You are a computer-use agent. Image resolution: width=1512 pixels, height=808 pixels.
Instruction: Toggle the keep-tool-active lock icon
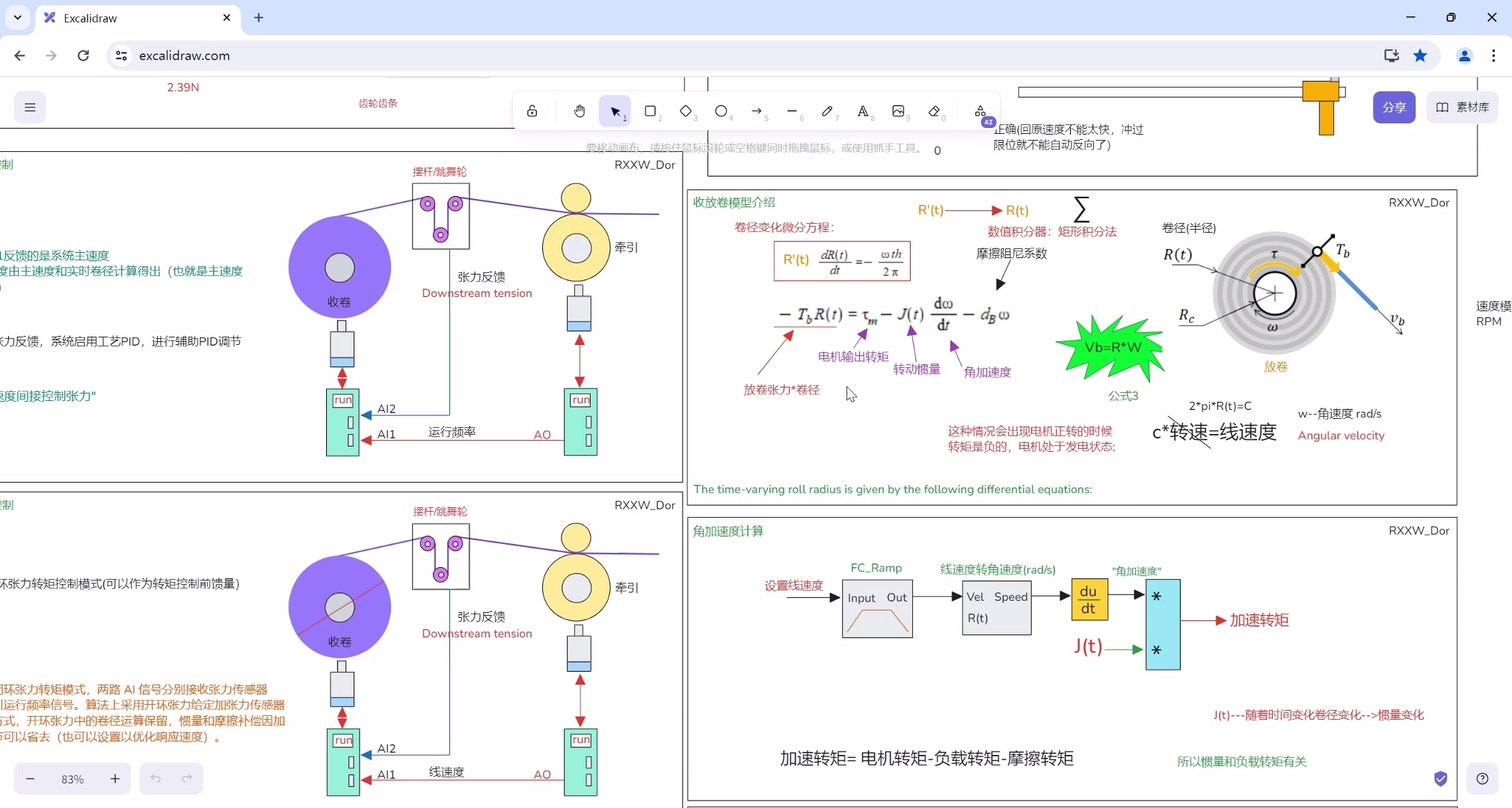532,111
